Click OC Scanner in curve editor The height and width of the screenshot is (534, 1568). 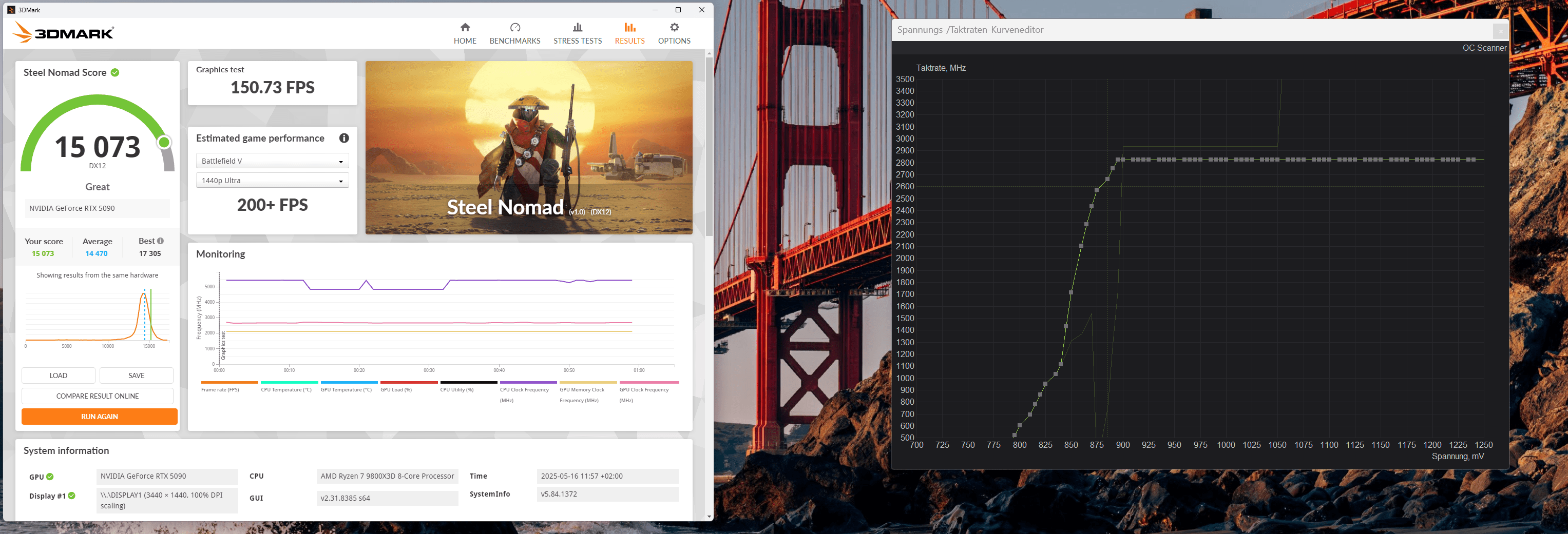pyautogui.click(x=1484, y=48)
